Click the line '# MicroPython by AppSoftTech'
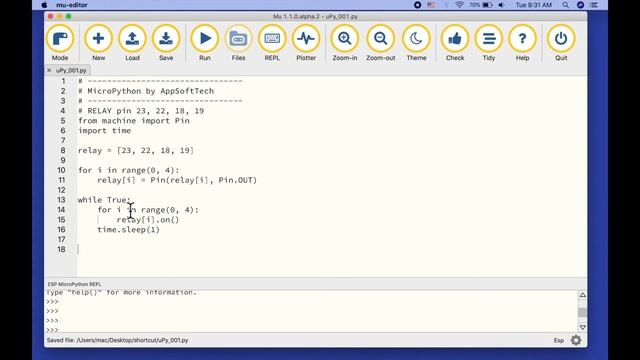Image resolution: width=640 pixels, height=360 pixels. (146, 91)
